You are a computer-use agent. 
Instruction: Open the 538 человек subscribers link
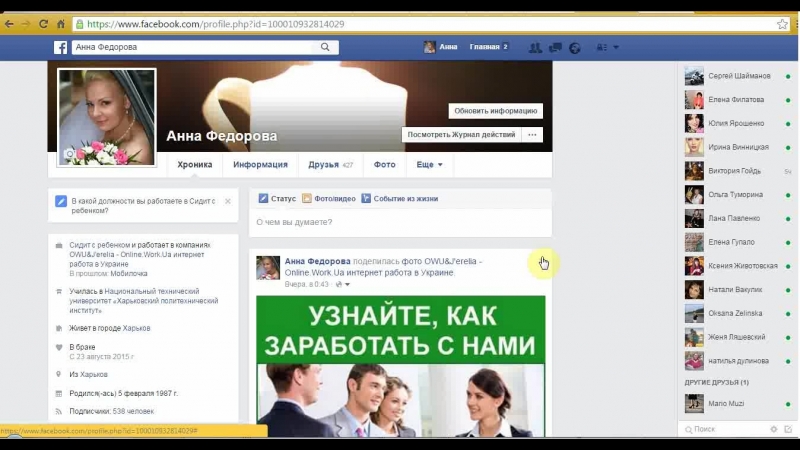tap(133, 411)
